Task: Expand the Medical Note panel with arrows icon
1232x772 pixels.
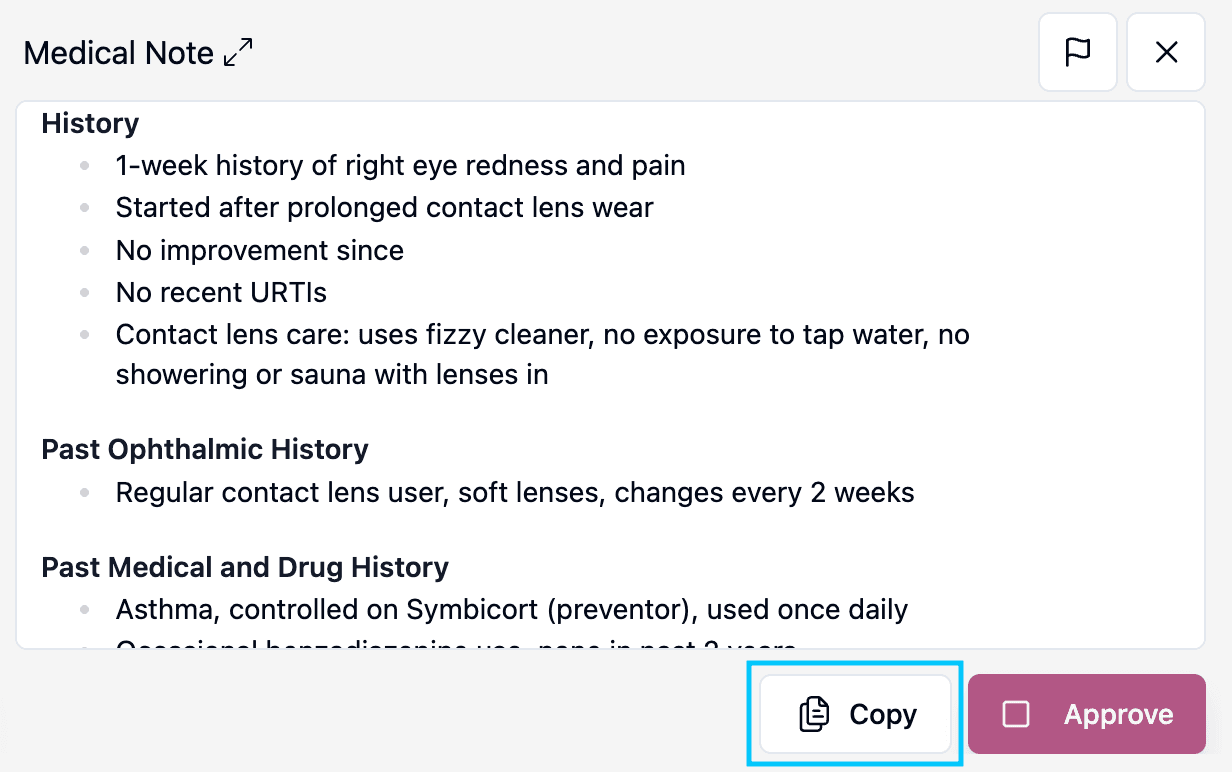Action: pyautogui.click(x=238, y=53)
